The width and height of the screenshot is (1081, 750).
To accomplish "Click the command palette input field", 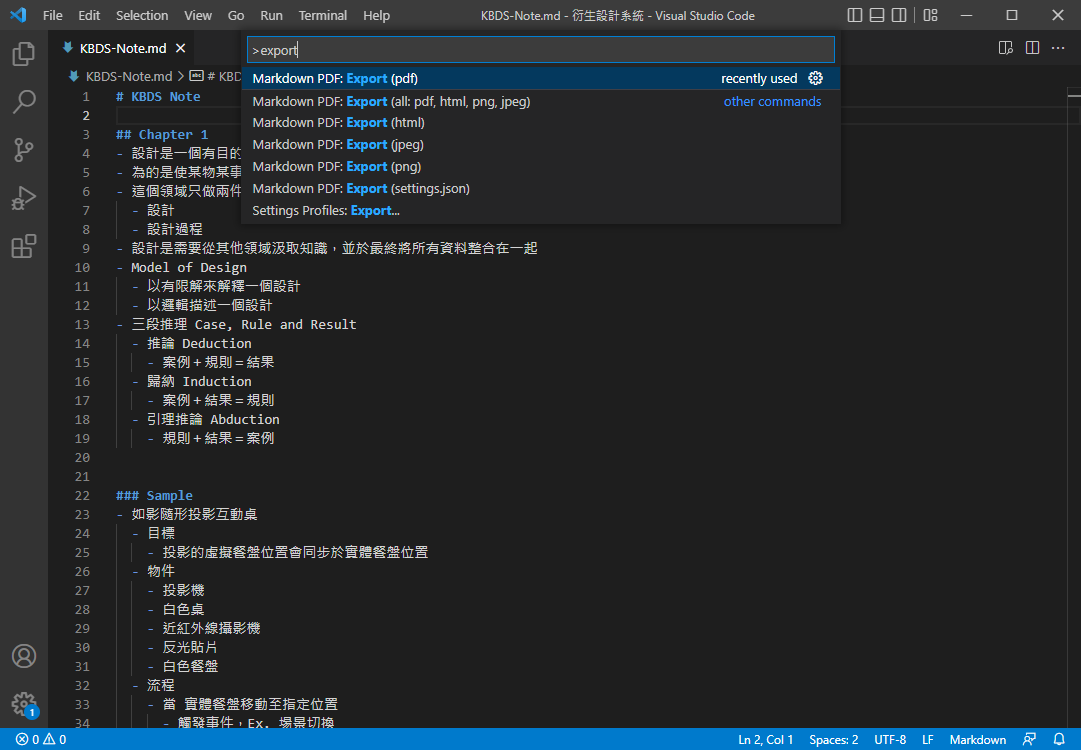I will point(541,50).
